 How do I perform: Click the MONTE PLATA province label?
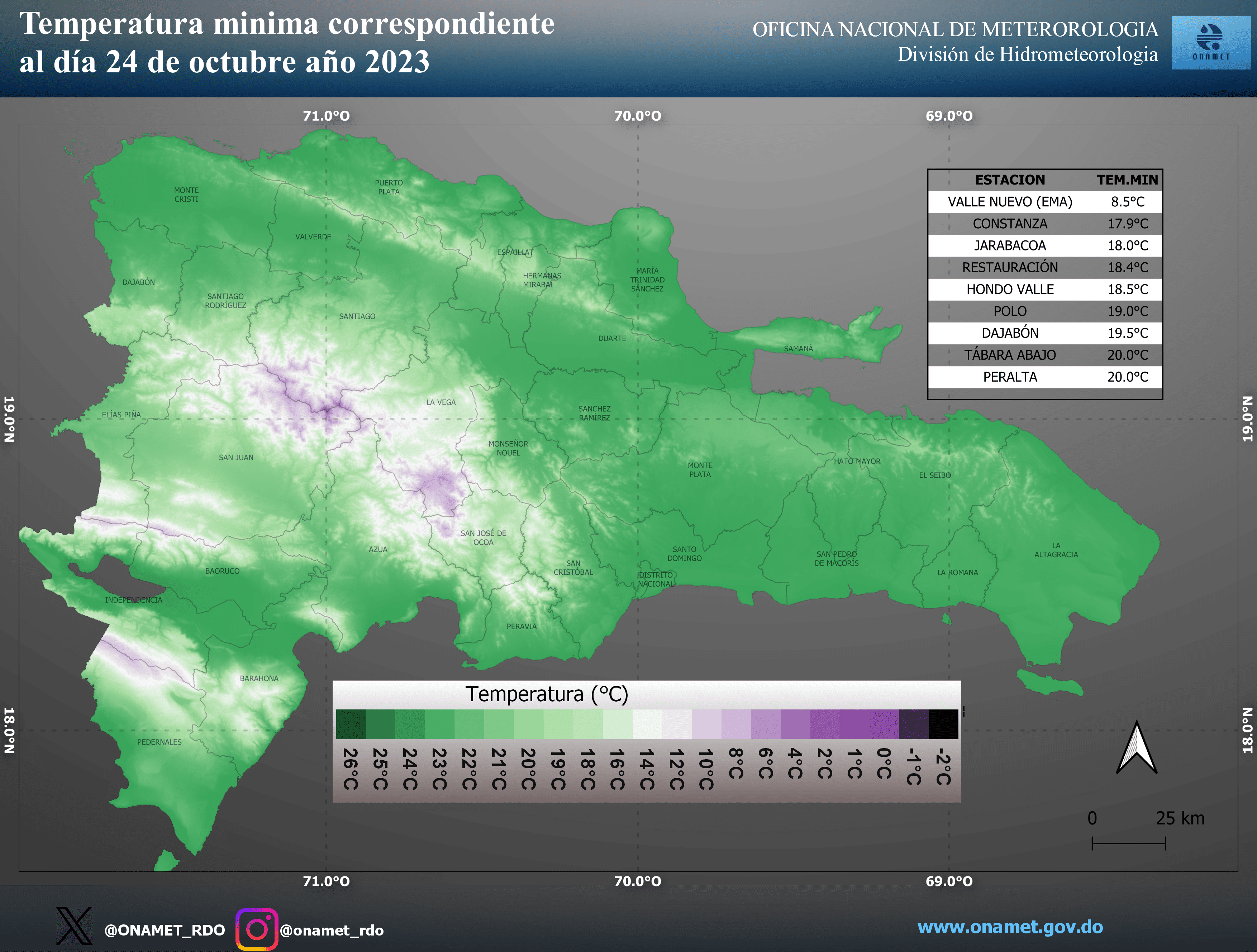coord(700,470)
